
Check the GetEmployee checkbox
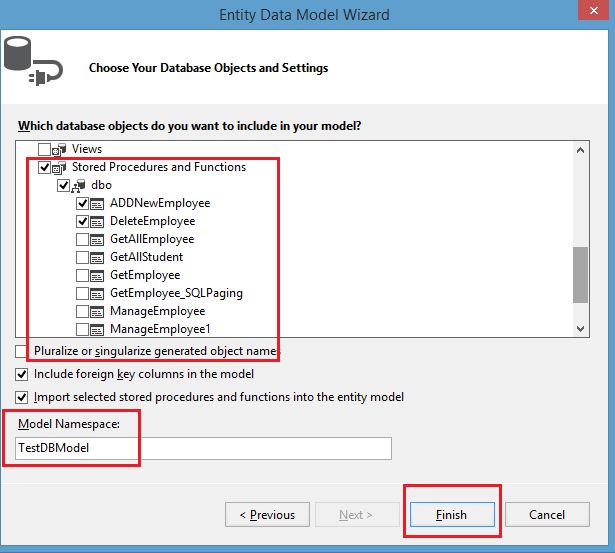82,275
